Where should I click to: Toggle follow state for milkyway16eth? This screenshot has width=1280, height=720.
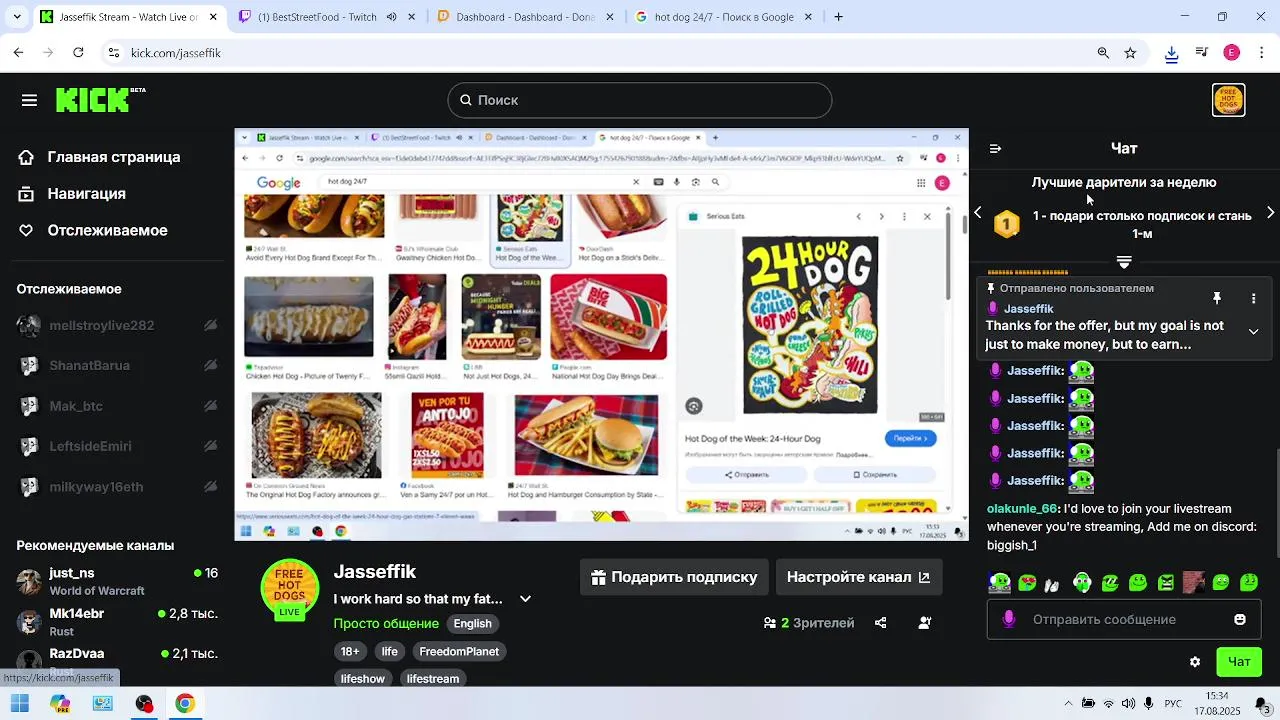pos(210,487)
